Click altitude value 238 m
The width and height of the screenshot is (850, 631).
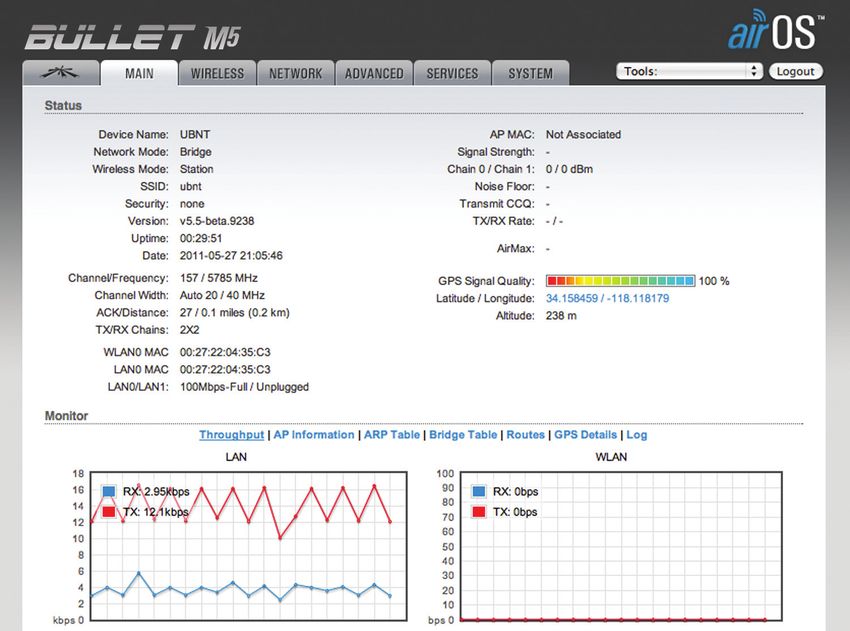[x=561, y=316]
